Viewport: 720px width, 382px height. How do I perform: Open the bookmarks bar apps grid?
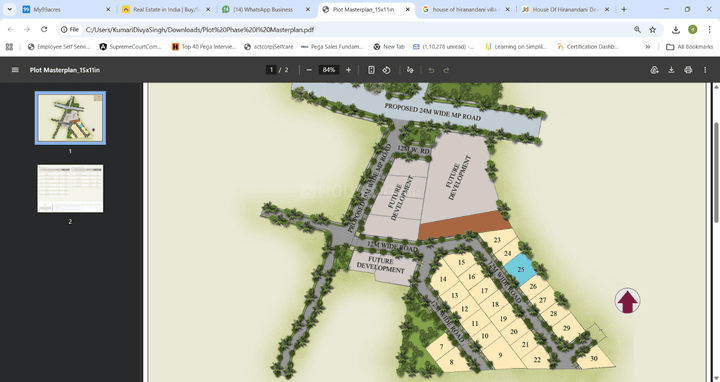9,46
